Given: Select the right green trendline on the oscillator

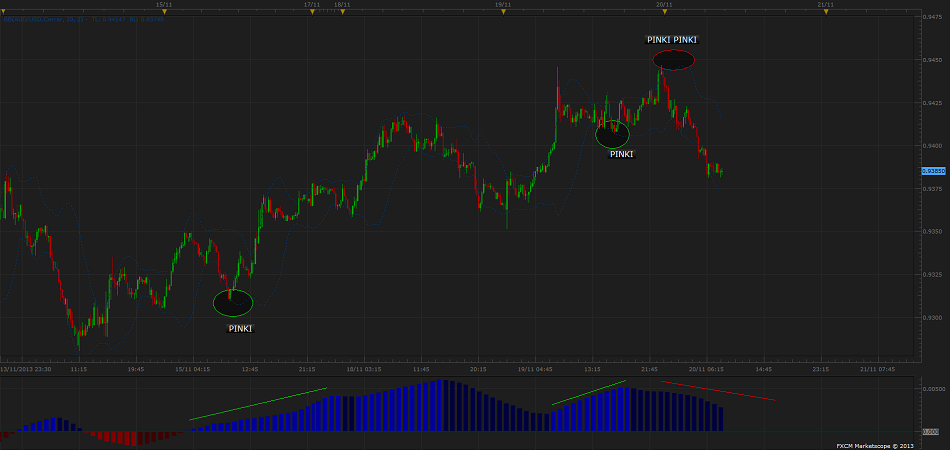Looking at the screenshot, I should click(588, 393).
